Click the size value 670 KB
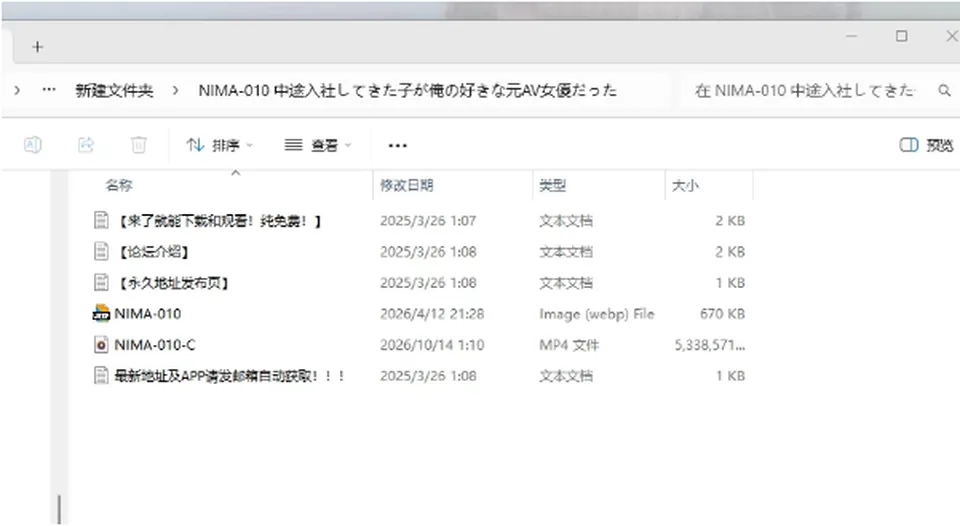The width and height of the screenshot is (960, 526). click(722, 314)
